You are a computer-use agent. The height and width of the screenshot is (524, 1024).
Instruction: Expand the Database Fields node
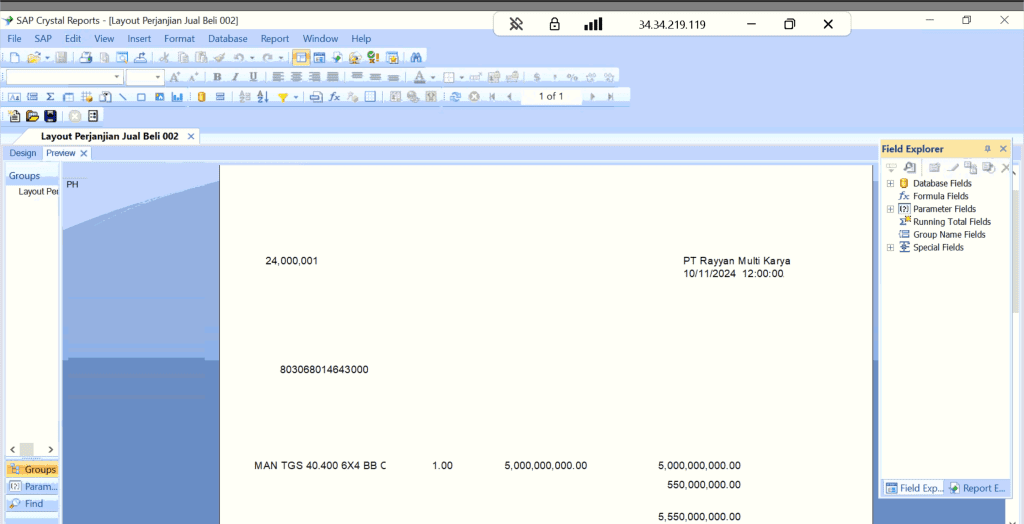tap(890, 184)
